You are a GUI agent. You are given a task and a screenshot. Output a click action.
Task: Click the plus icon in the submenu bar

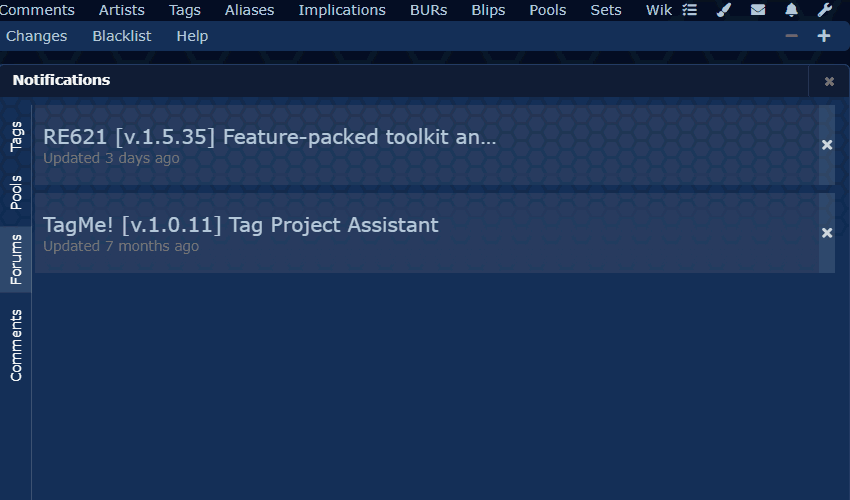(824, 36)
